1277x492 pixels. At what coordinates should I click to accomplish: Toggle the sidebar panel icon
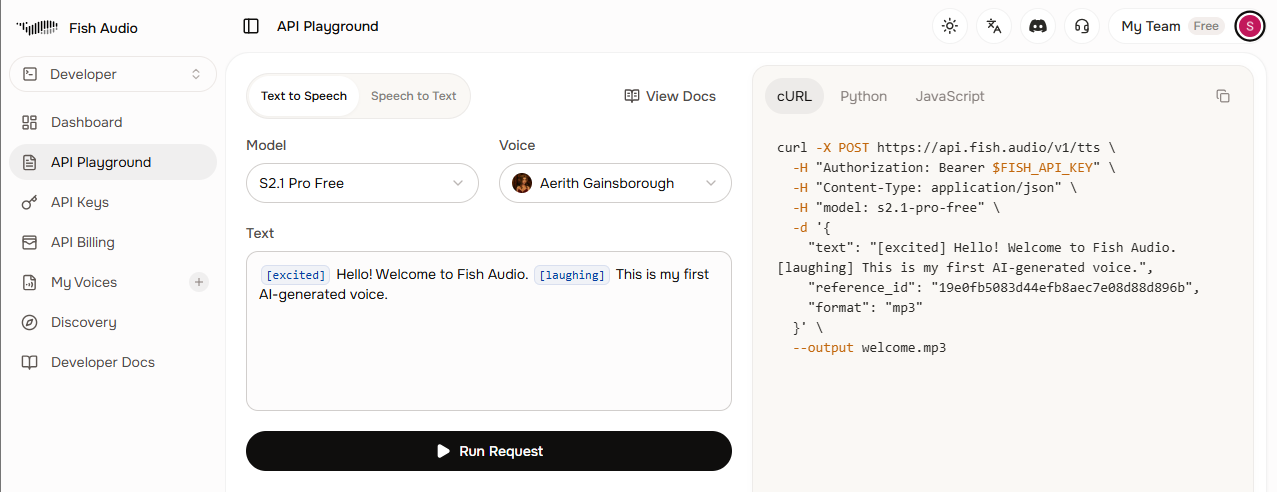pos(251,26)
